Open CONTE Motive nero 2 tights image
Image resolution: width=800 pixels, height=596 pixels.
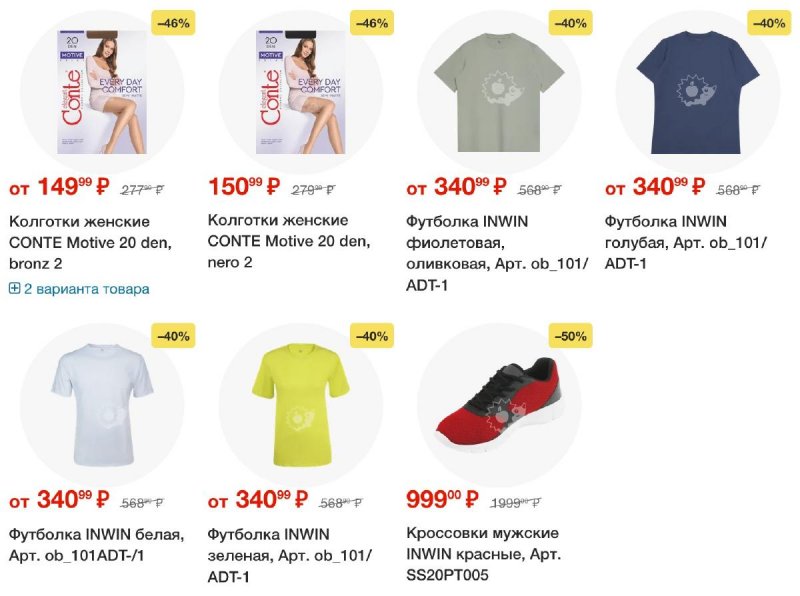[x=301, y=92]
